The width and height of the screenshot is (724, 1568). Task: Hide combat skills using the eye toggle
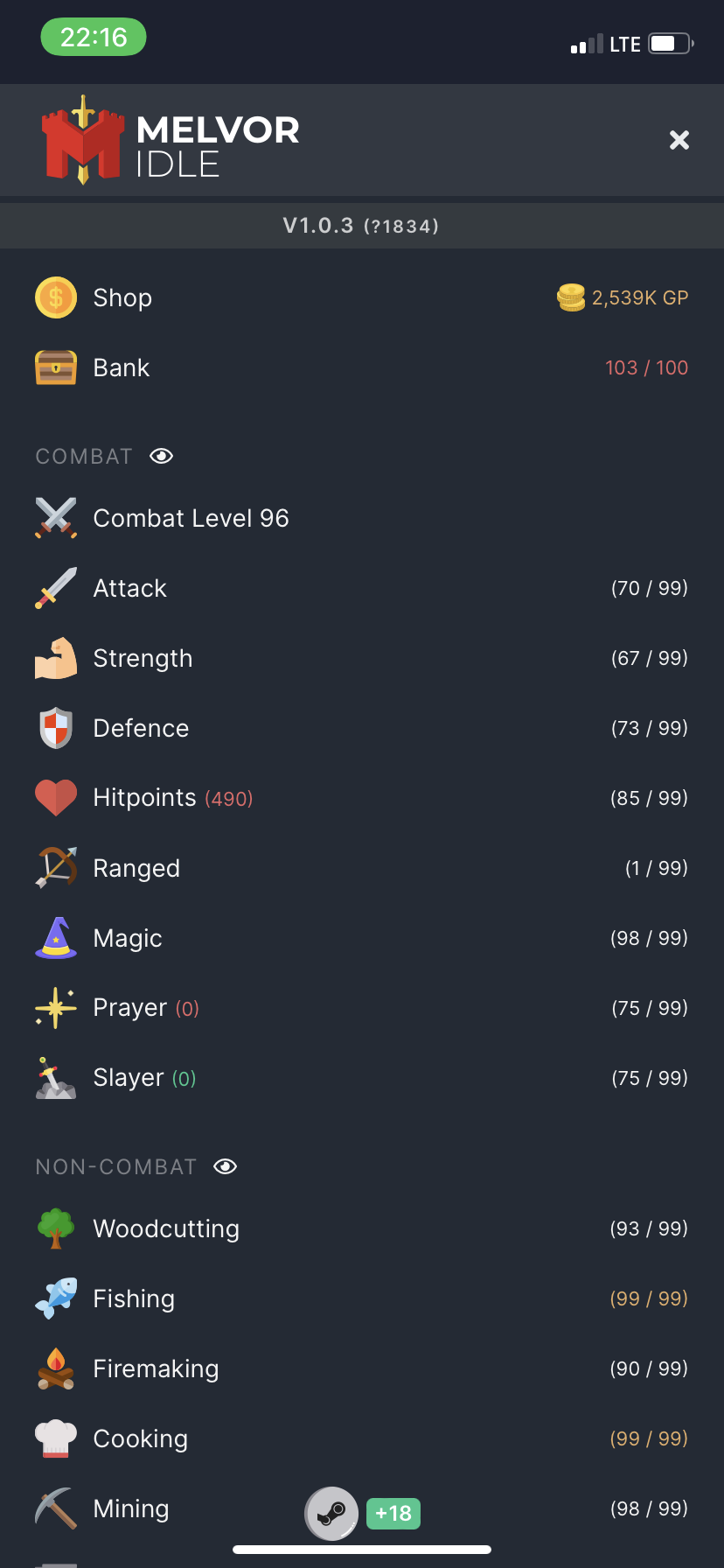(161, 456)
